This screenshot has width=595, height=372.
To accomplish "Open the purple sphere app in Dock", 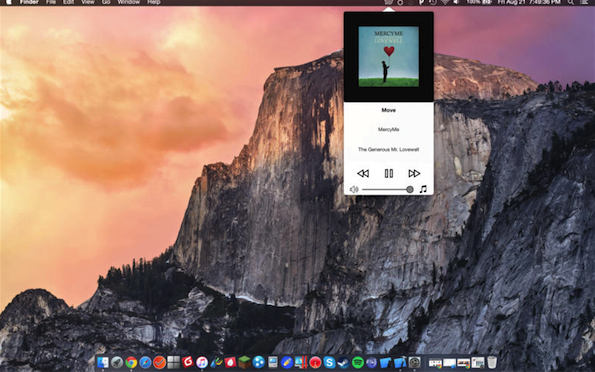I will click(371, 363).
